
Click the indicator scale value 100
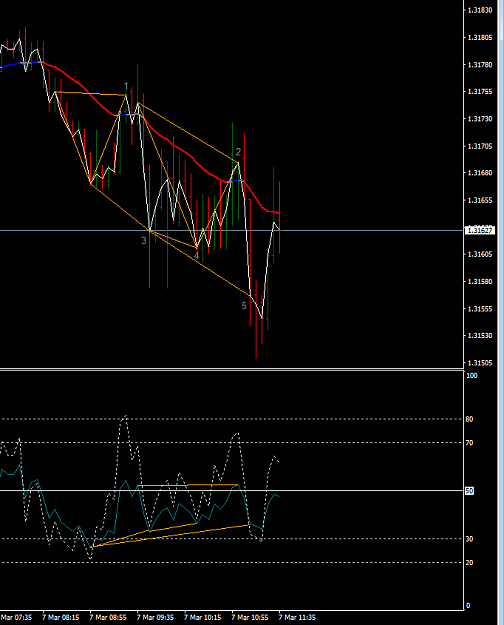472,375
